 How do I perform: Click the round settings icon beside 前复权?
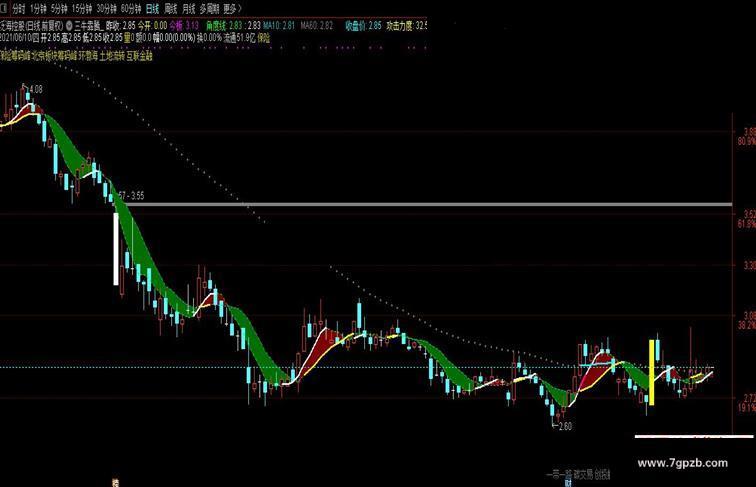coord(69,26)
